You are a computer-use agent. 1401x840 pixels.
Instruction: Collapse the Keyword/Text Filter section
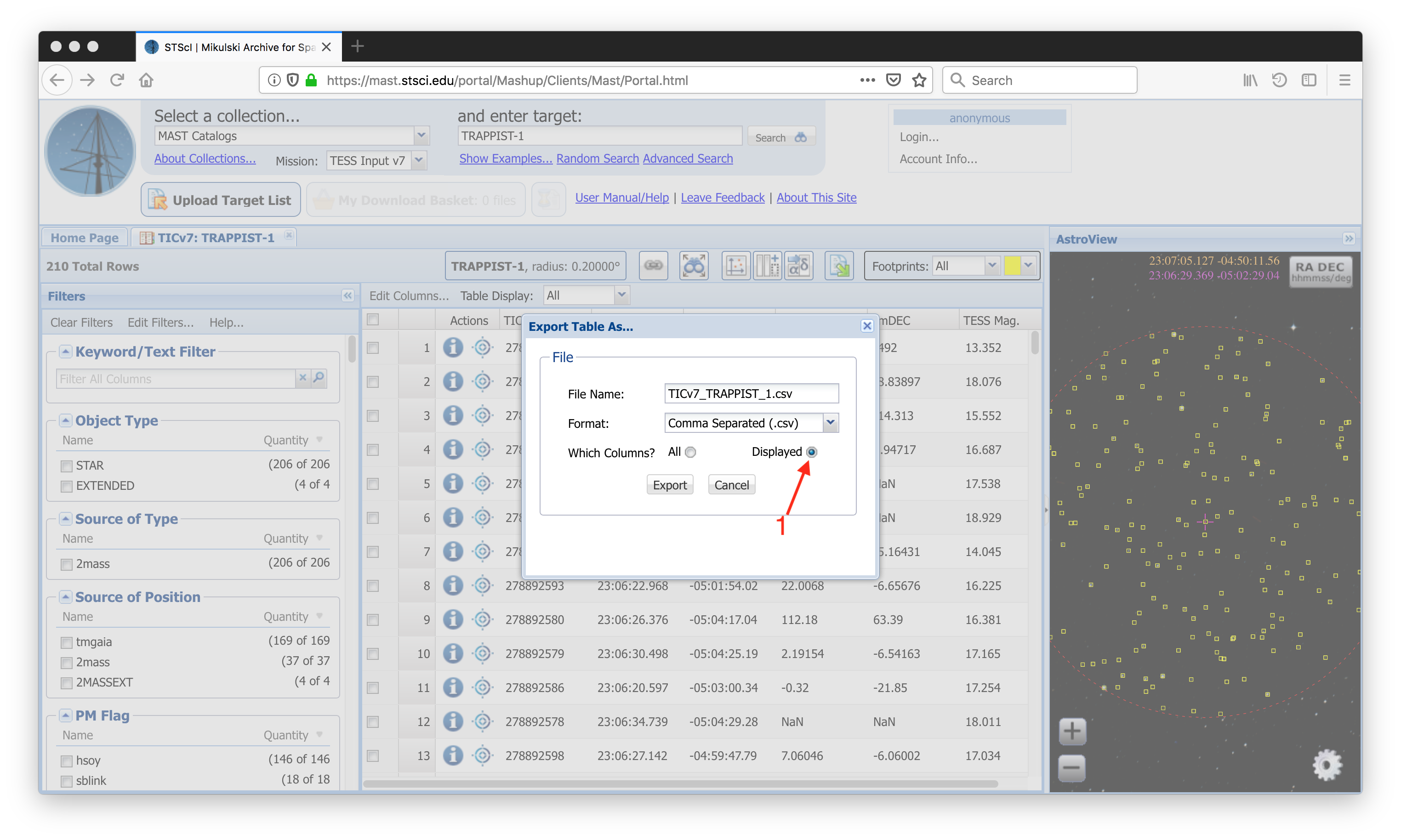click(66, 352)
